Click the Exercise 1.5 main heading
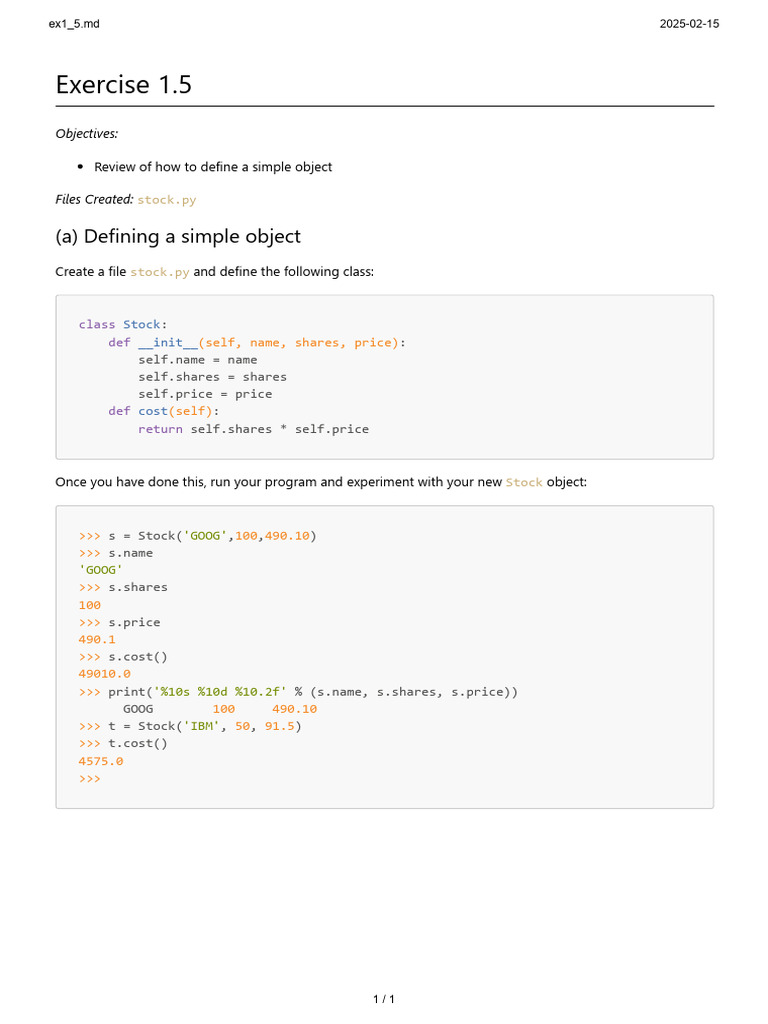 pyautogui.click(x=123, y=85)
